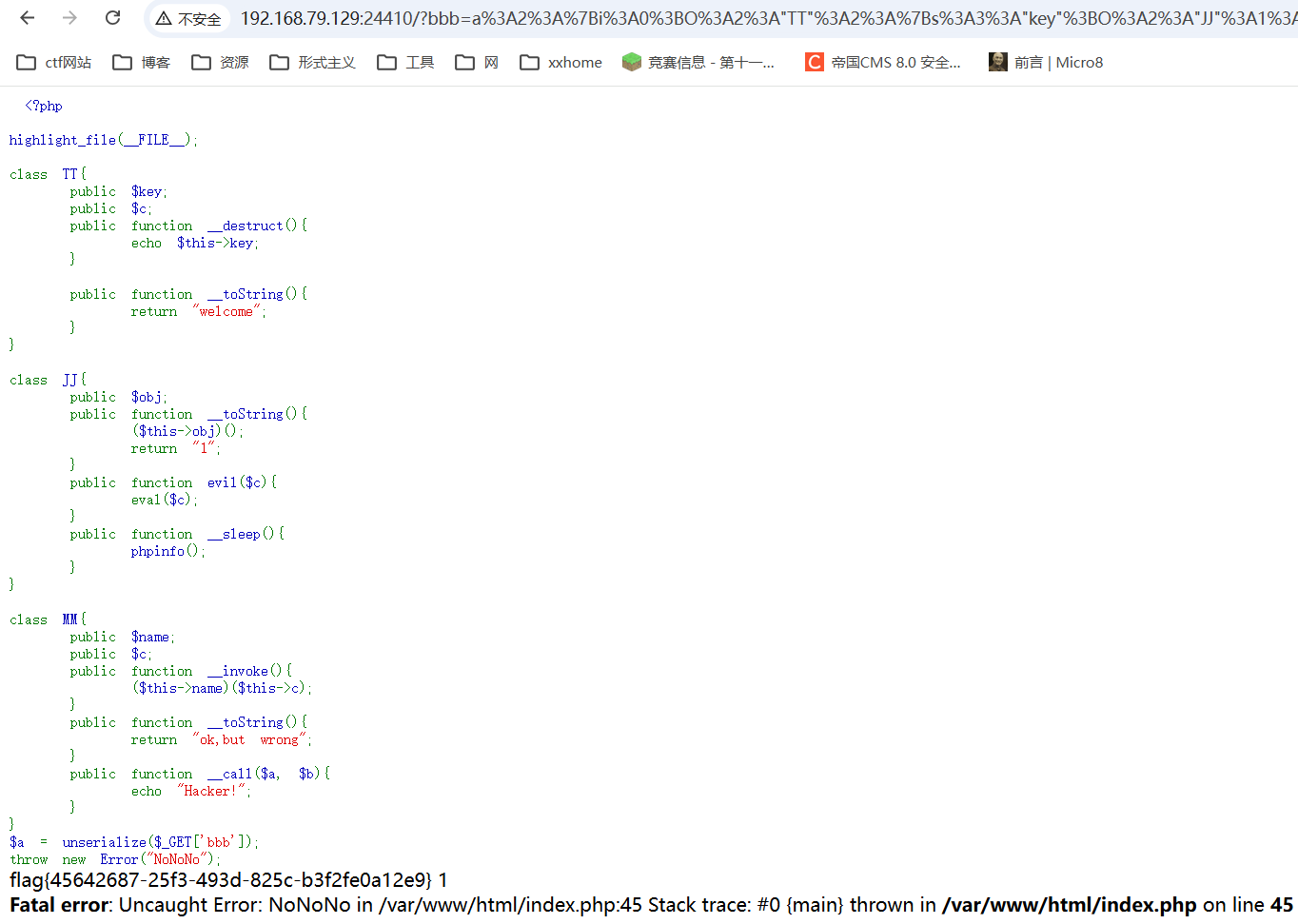Click the echo "Hacker!" line
This screenshot has height=924, width=1298.
pyautogui.click(x=191, y=791)
